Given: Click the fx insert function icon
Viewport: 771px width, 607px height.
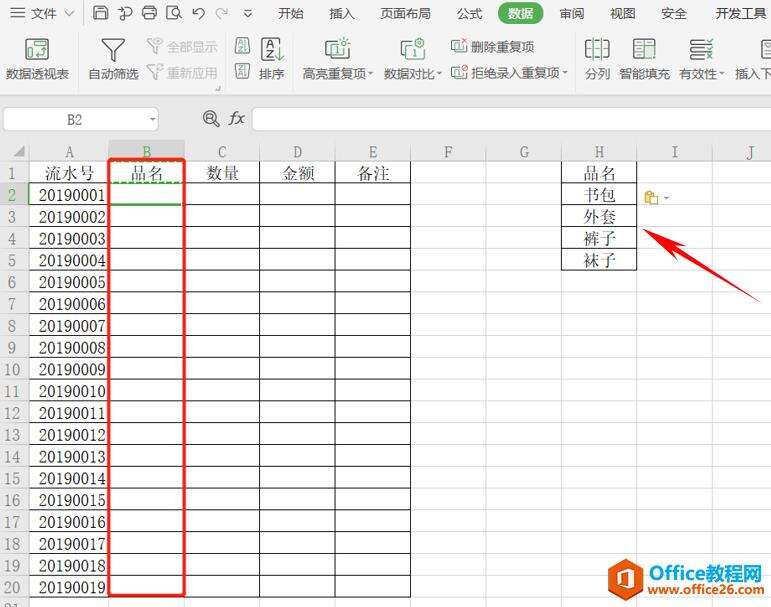Looking at the screenshot, I should 237,119.
